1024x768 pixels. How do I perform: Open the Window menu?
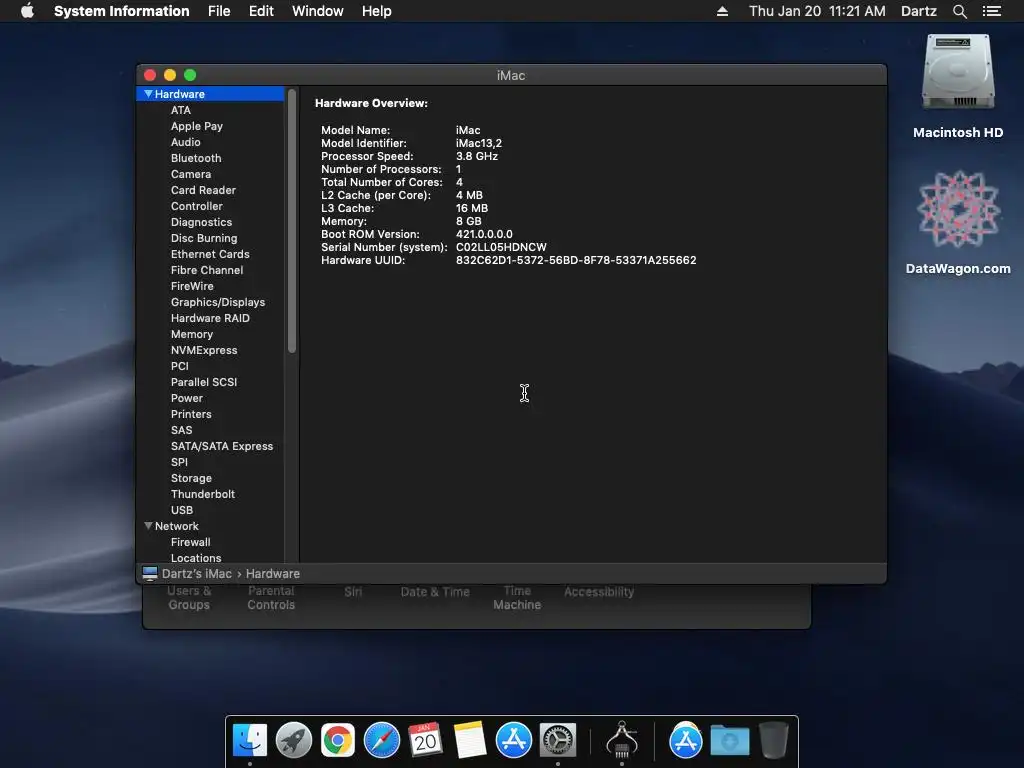pos(317,11)
